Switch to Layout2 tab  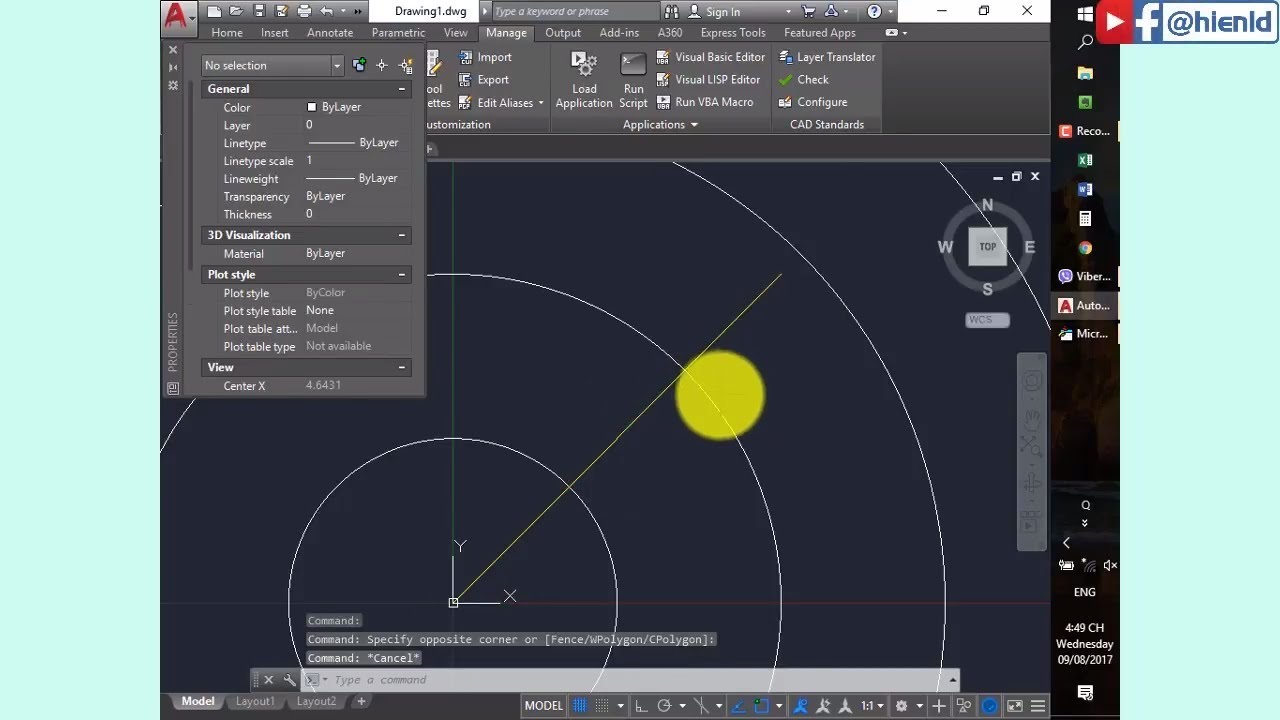[x=316, y=701]
